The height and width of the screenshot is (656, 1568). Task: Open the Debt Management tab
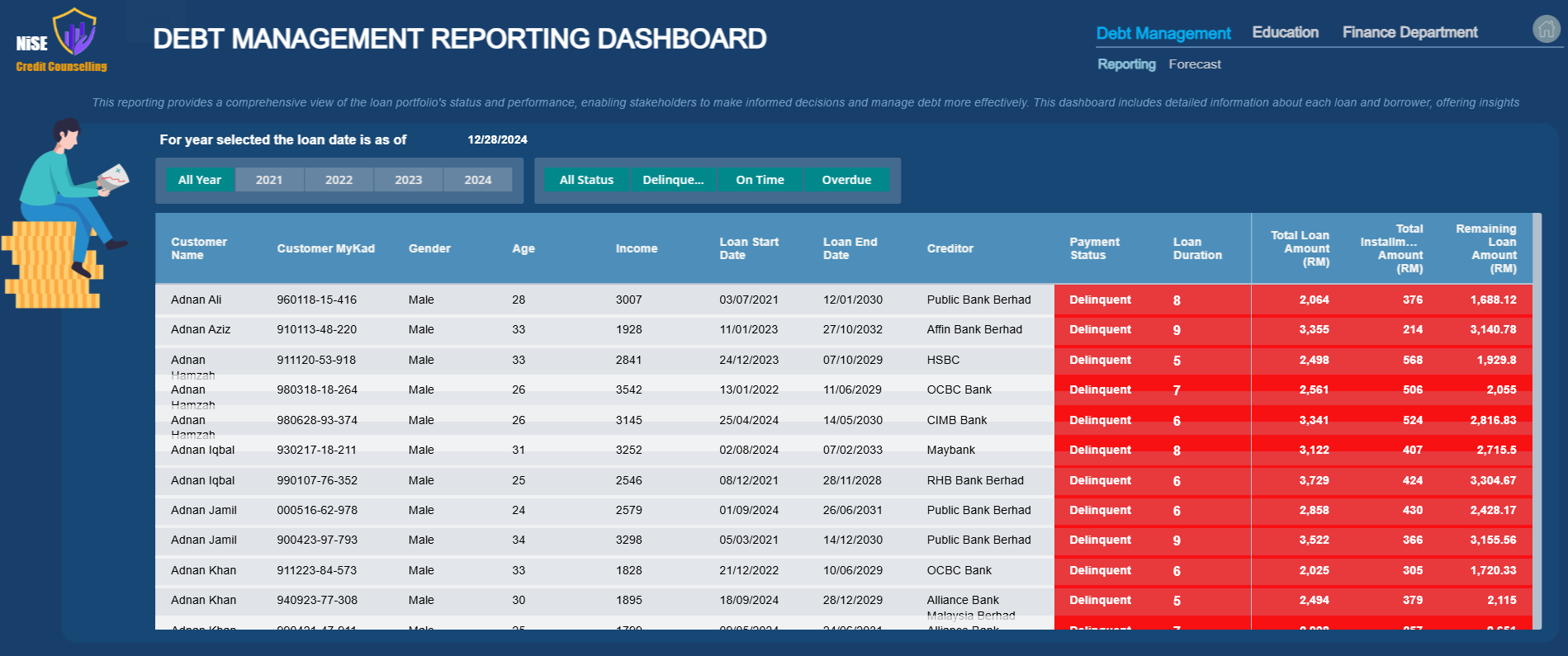click(x=1163, y=33)
